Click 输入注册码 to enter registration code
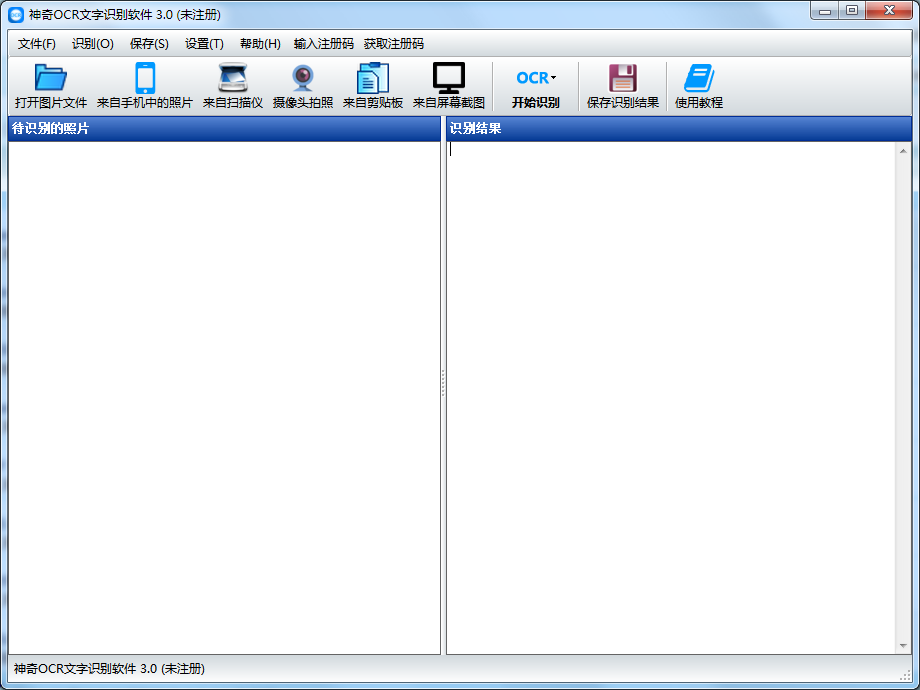Image resolution: width=920 pixels, height=690 pixels. coord(324,44)
